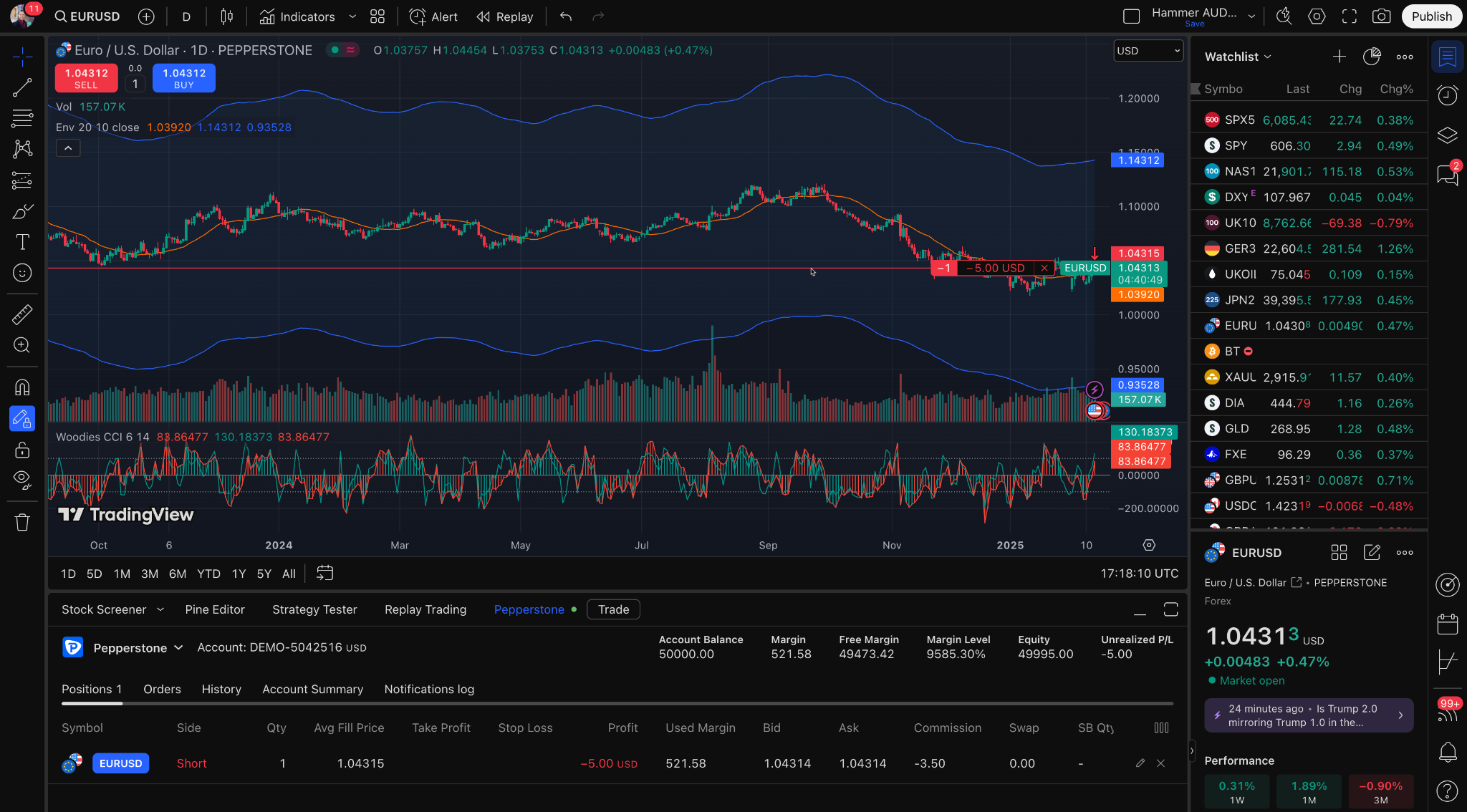The height and width of the screenshot is (812, 1467).
Task: Select the Text annotation tool
Action: tap(22, 242)
